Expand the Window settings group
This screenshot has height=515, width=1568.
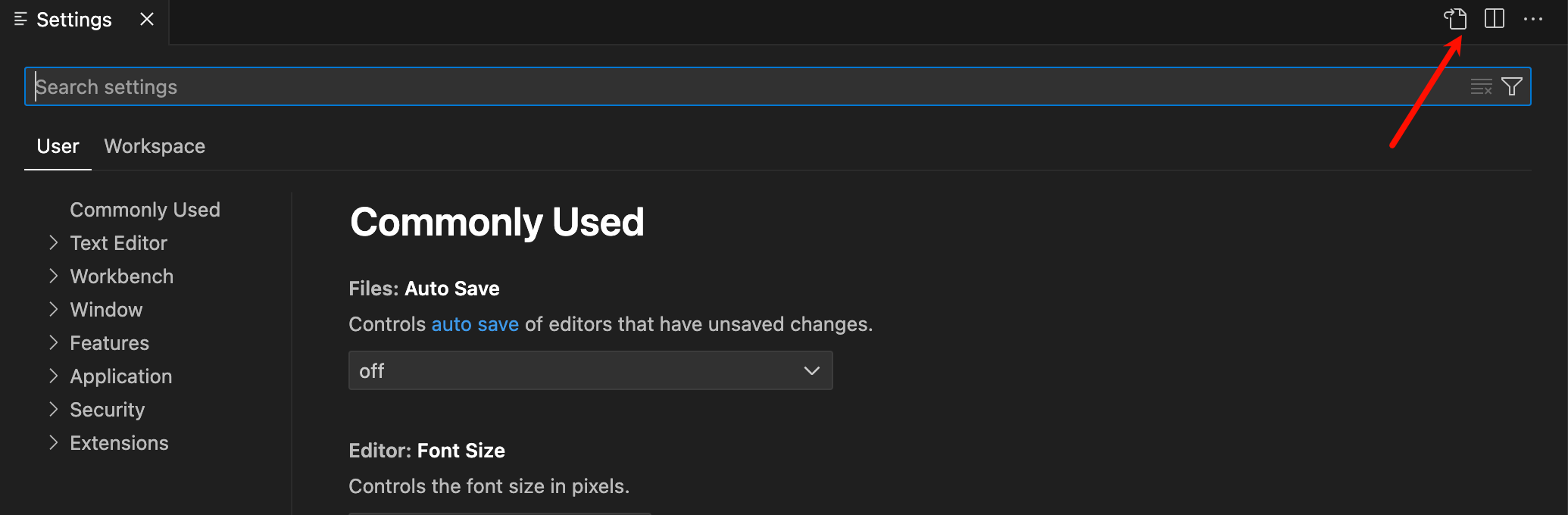pyautogui.click(x=54, y=310)
